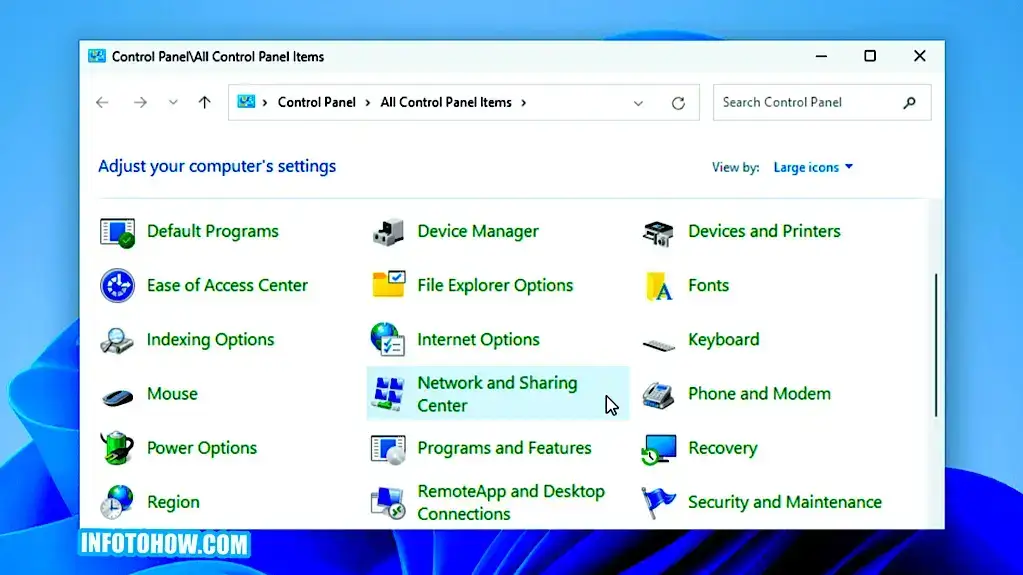Click the Device Manager link text
This screenshot has width=1023, height=575.
(478, 231)
